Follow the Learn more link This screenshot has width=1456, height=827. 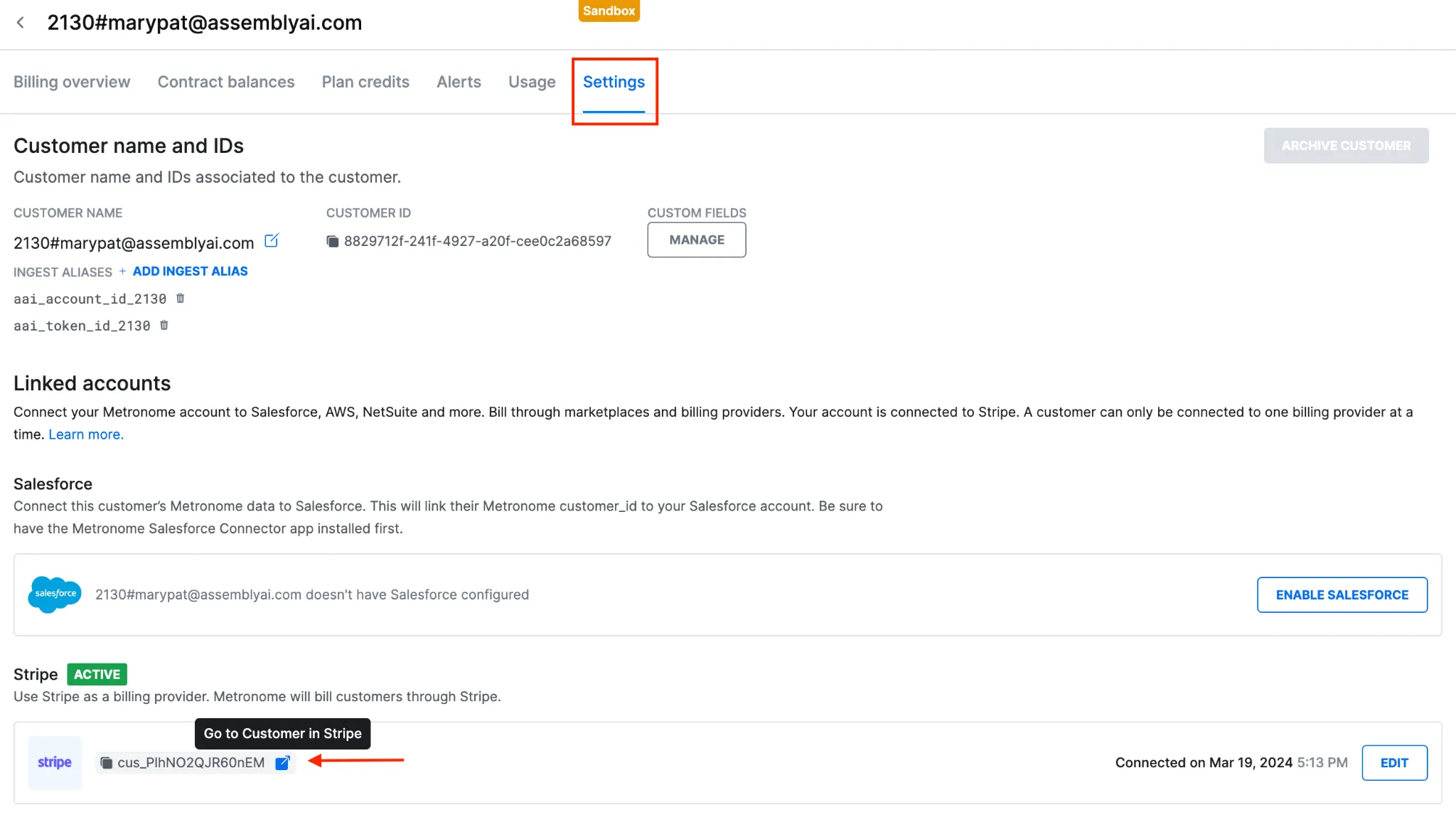click(85, 434)
